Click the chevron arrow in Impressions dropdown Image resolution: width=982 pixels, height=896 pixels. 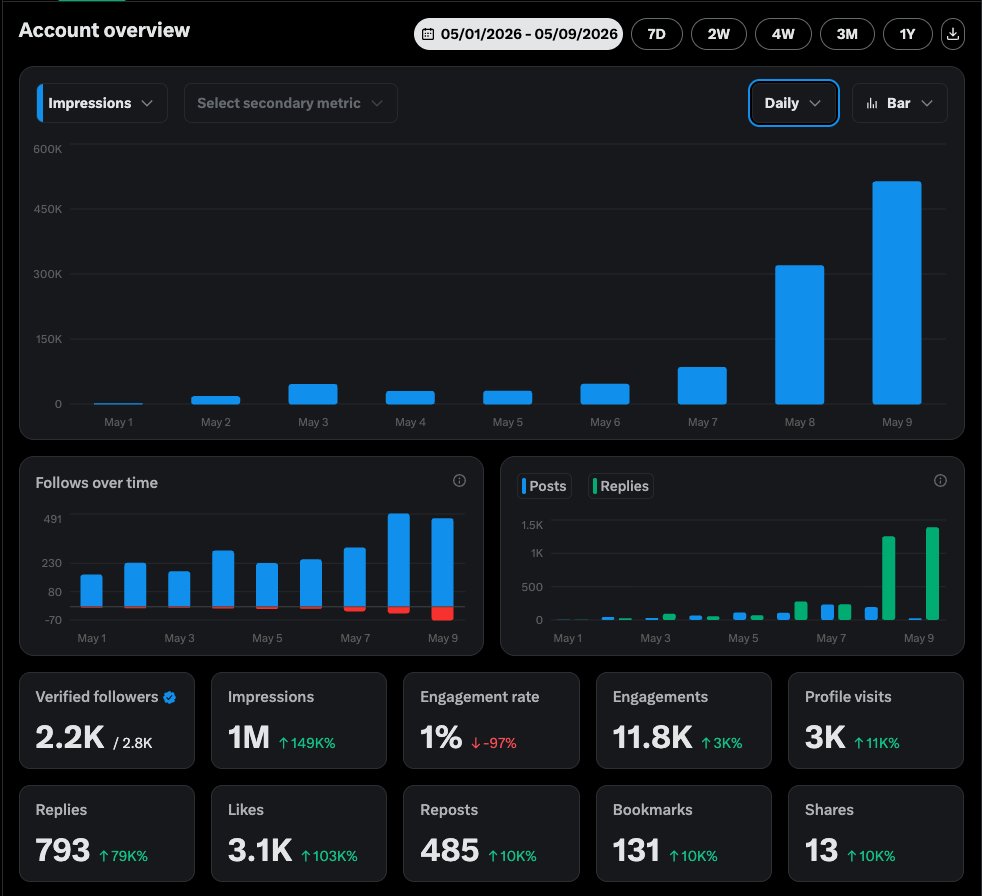[147, 103]
